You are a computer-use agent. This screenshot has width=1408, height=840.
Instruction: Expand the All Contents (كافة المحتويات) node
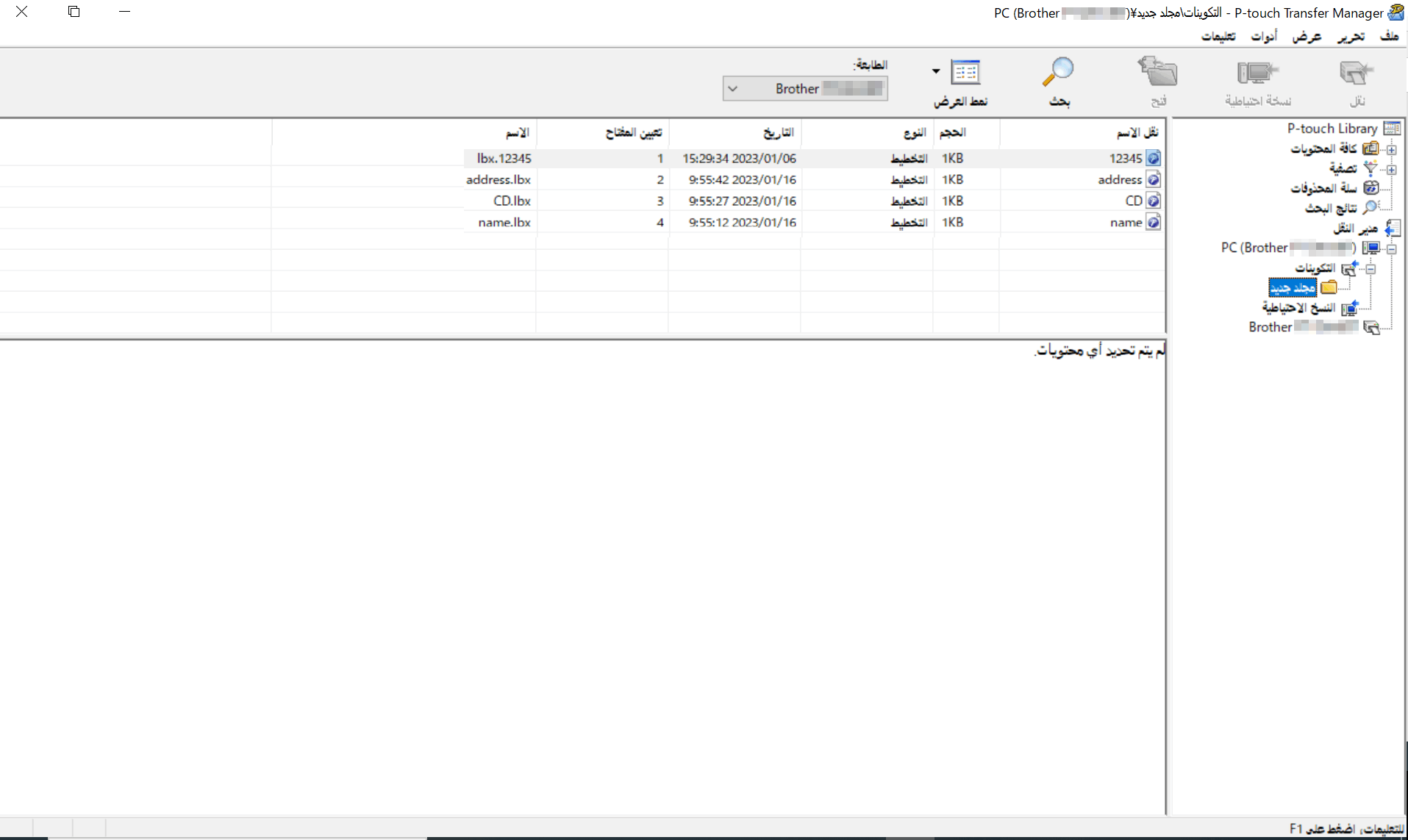[x=1391, y=149]
